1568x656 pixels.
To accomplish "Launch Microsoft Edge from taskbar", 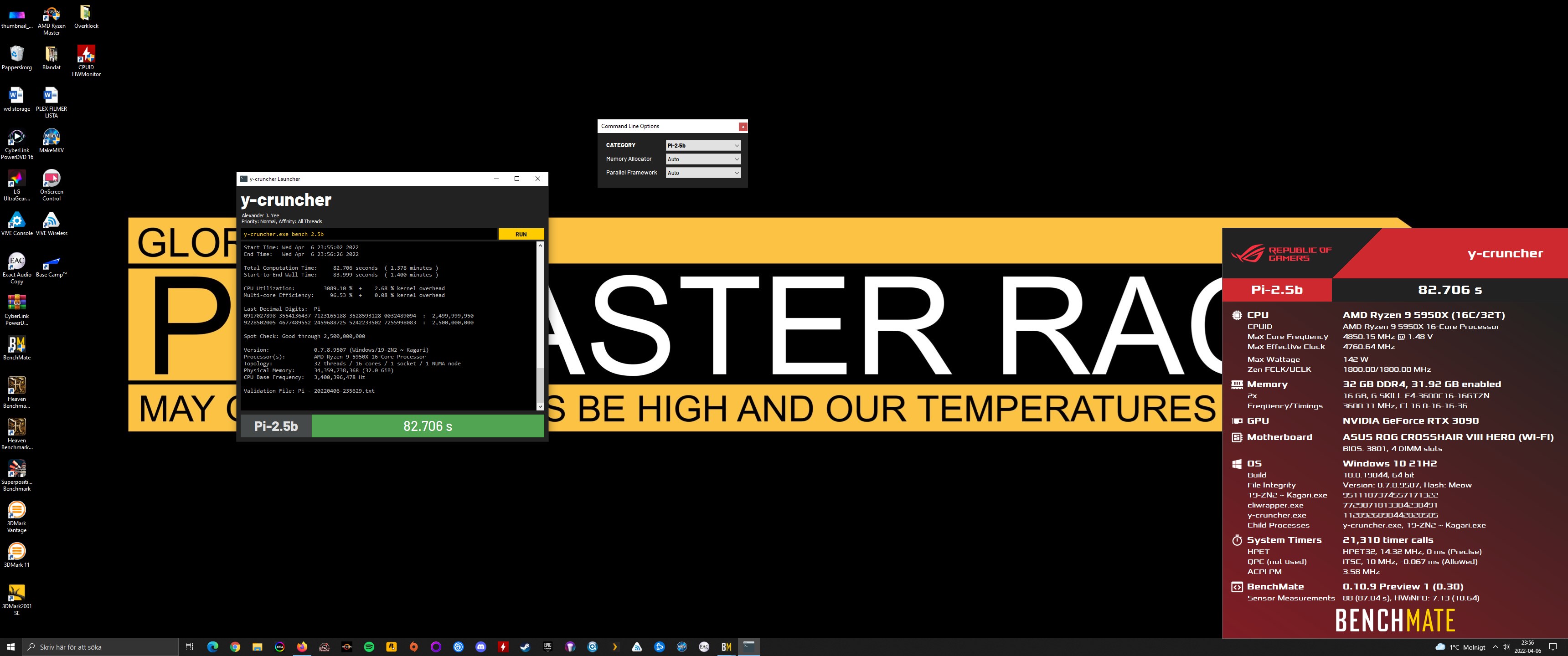I will [x=212, y=647].
